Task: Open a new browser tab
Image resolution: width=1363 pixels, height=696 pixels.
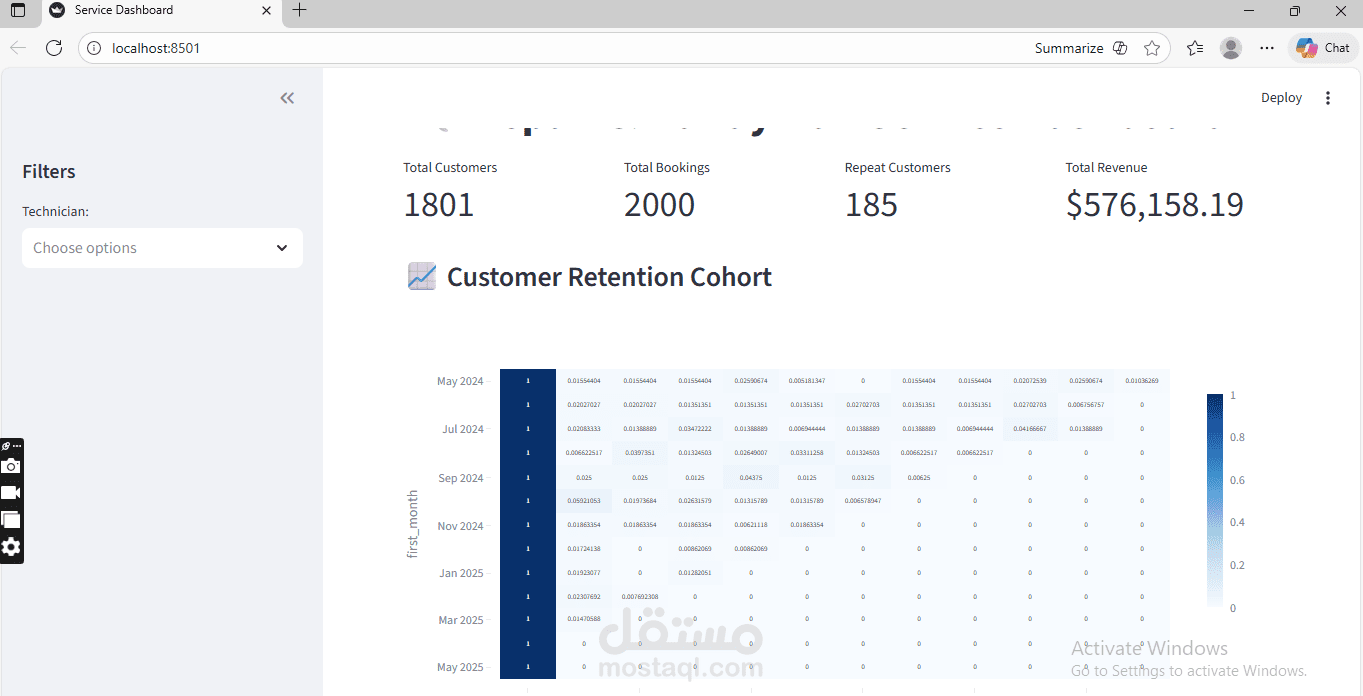Action: coord(299,11)
